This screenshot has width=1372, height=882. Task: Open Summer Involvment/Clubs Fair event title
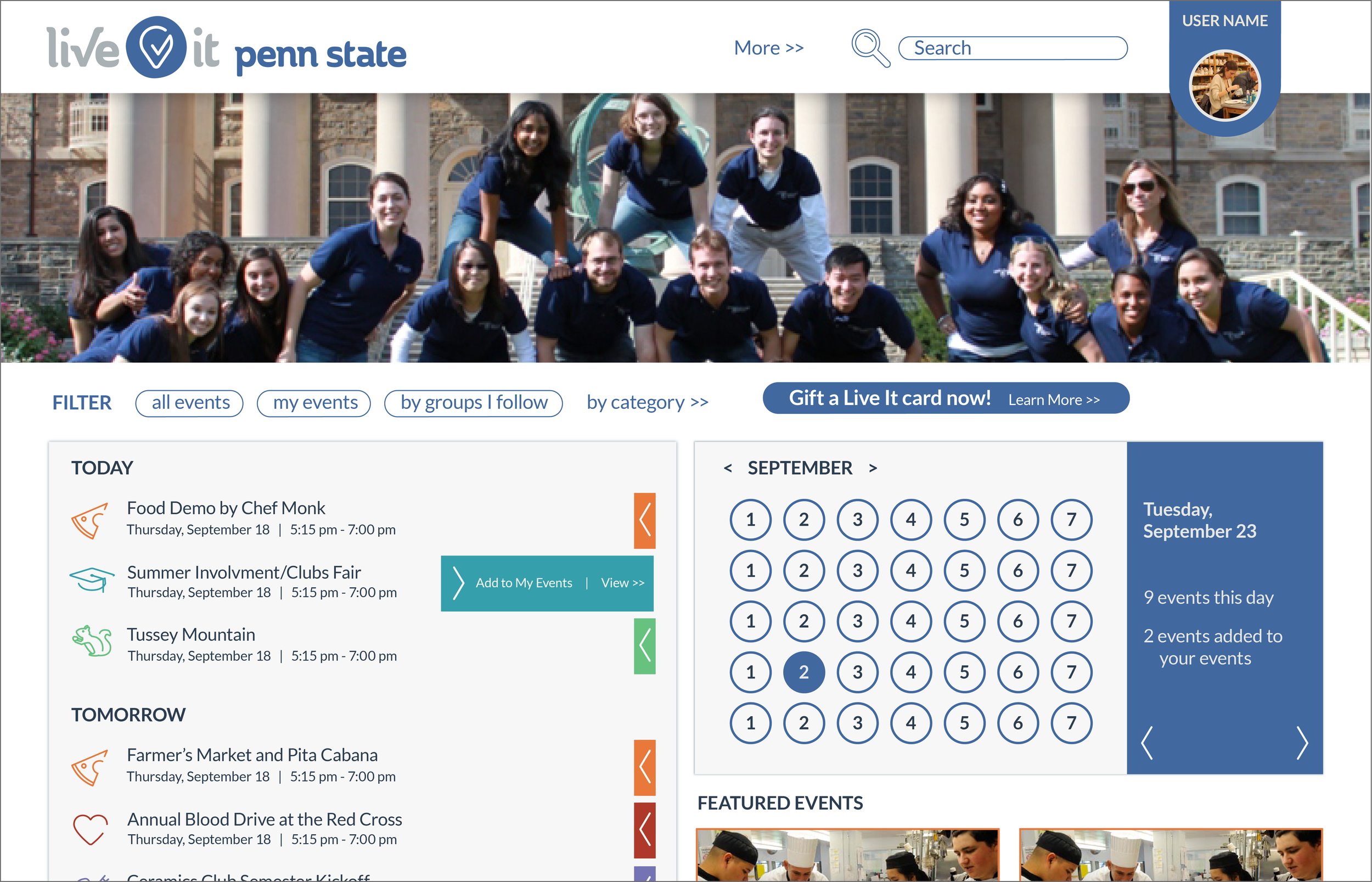tap(244, 572)
